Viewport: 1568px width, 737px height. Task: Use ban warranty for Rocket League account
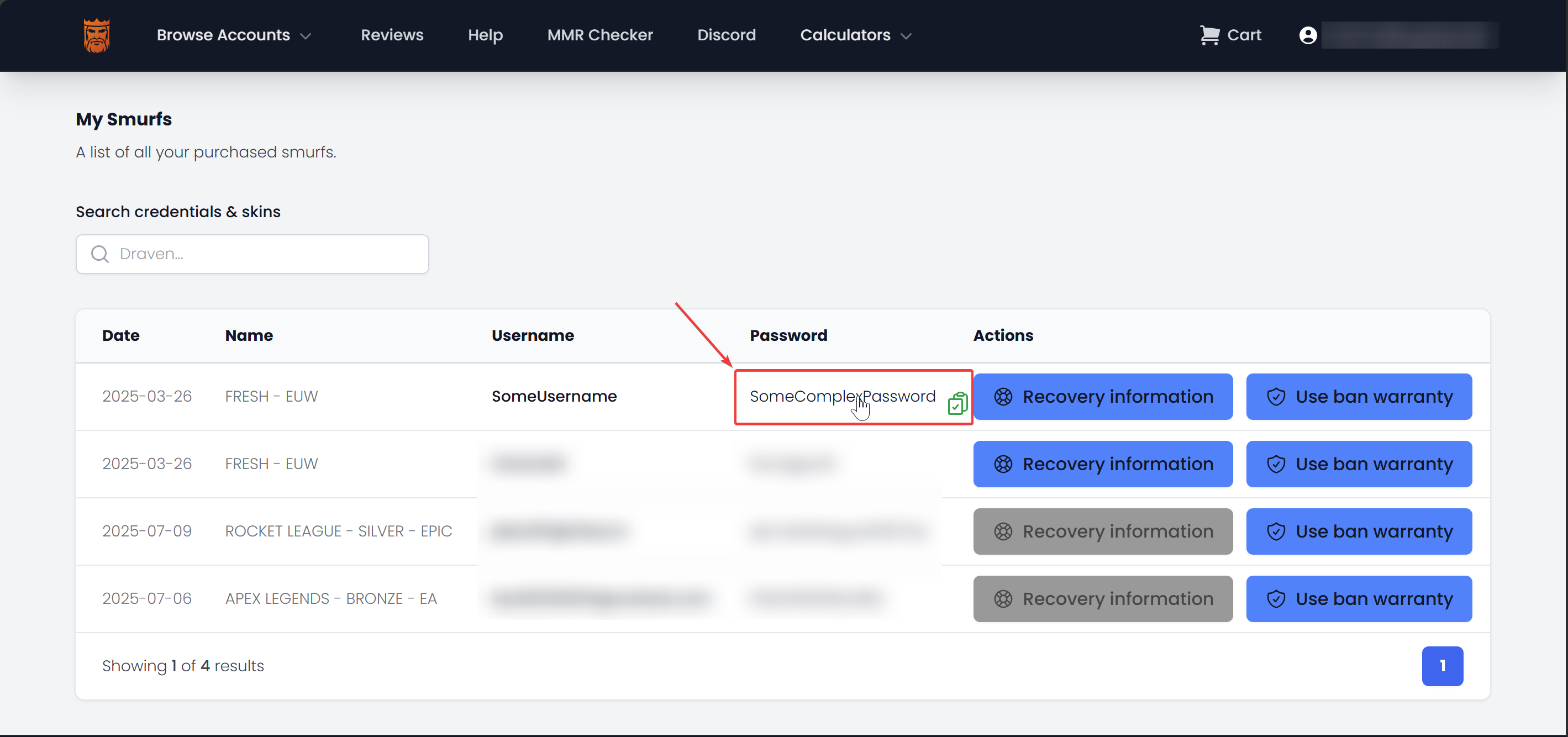pyautogui.click(x=1359, y=531)
